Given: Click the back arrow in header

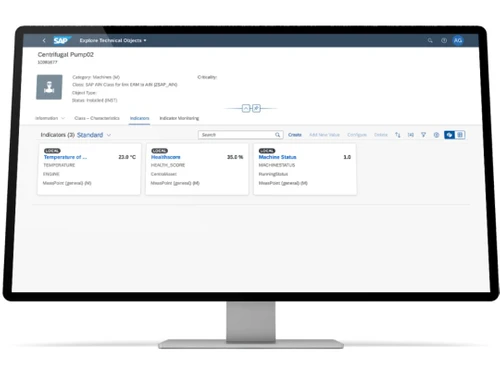Looking at the screenshot, I should click(44, 40).
